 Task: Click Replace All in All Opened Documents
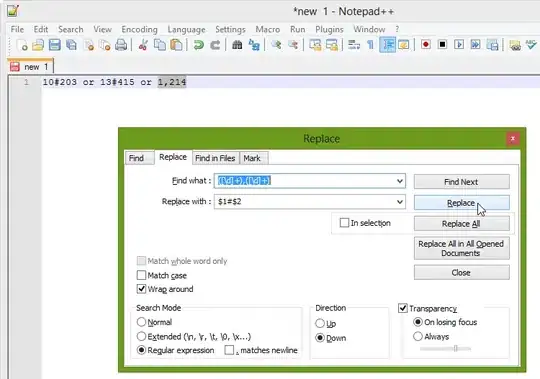[461, 248]
